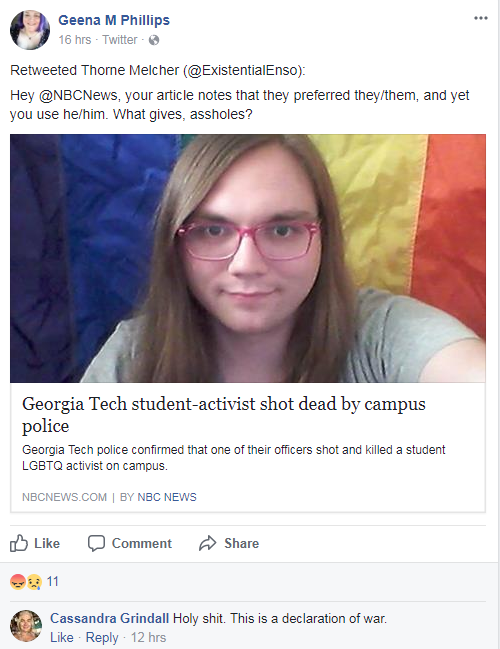
Task: Open Georgia Tech student-activist article headline
Action: click(x=224, y=415)
